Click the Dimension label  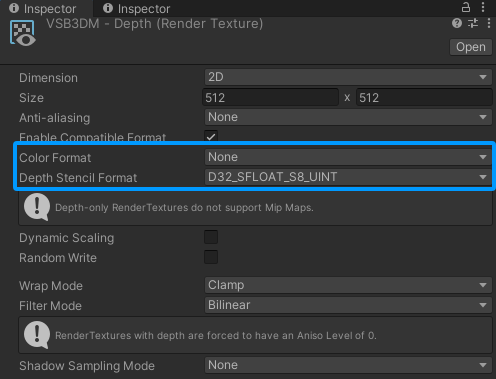coord(48,78)
